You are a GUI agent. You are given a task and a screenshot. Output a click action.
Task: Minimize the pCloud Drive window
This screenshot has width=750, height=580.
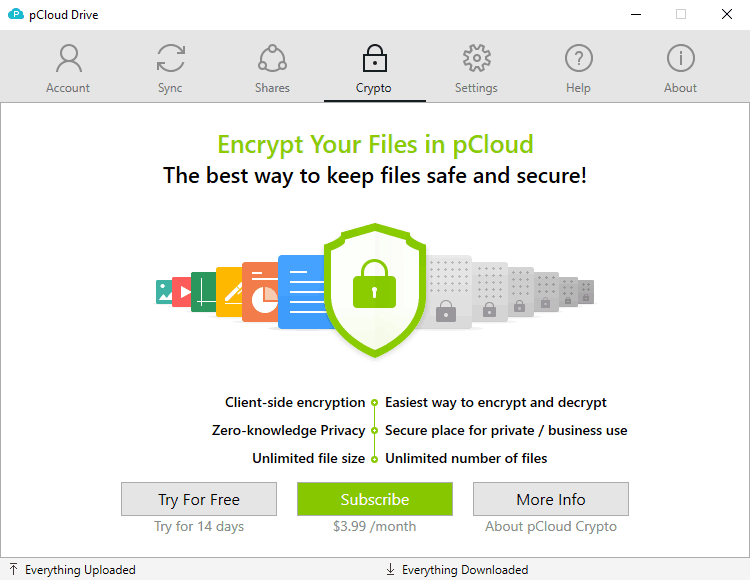[x=636, y=14]
